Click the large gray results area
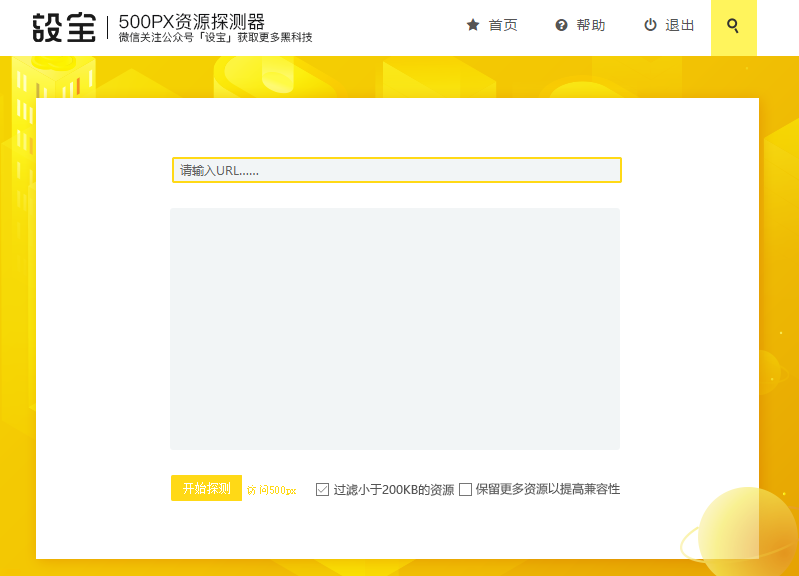Screen dimensions: 799x576 395,329
